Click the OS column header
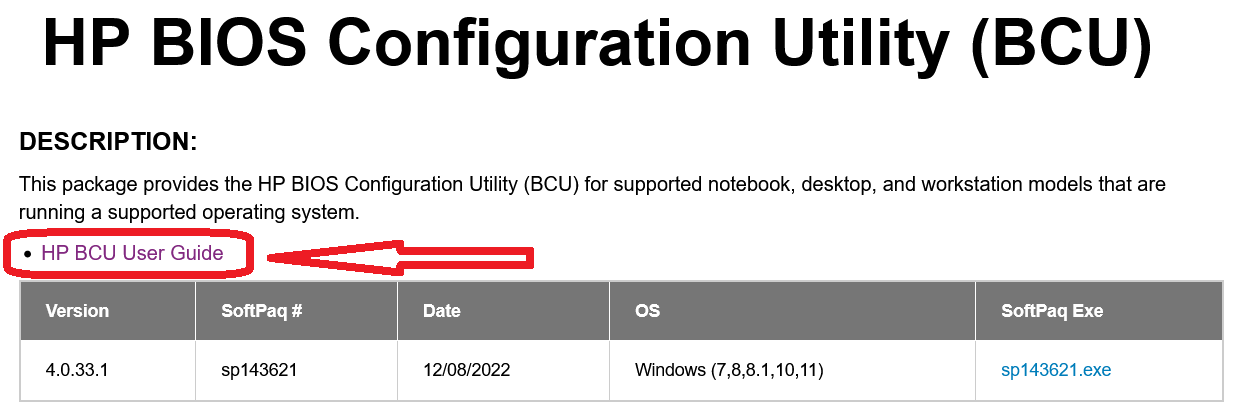The image size is (1240, 408). pos(647,311)
